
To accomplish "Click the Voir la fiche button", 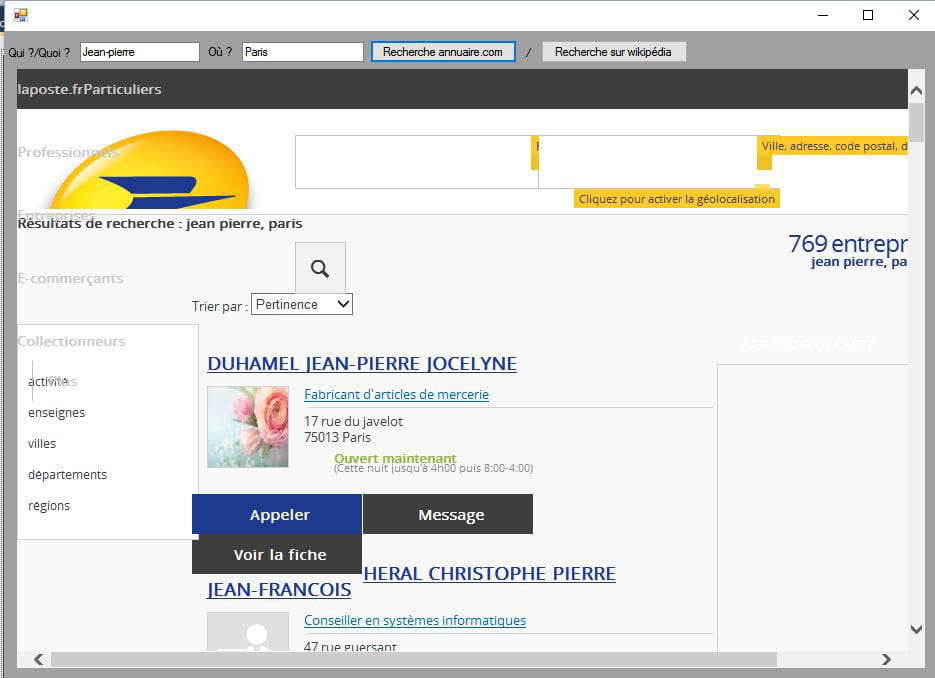I will (277, 554).
